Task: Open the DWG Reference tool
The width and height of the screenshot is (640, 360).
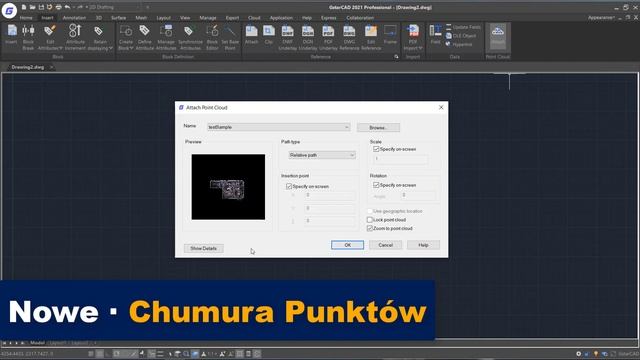Action: (349, 37)
